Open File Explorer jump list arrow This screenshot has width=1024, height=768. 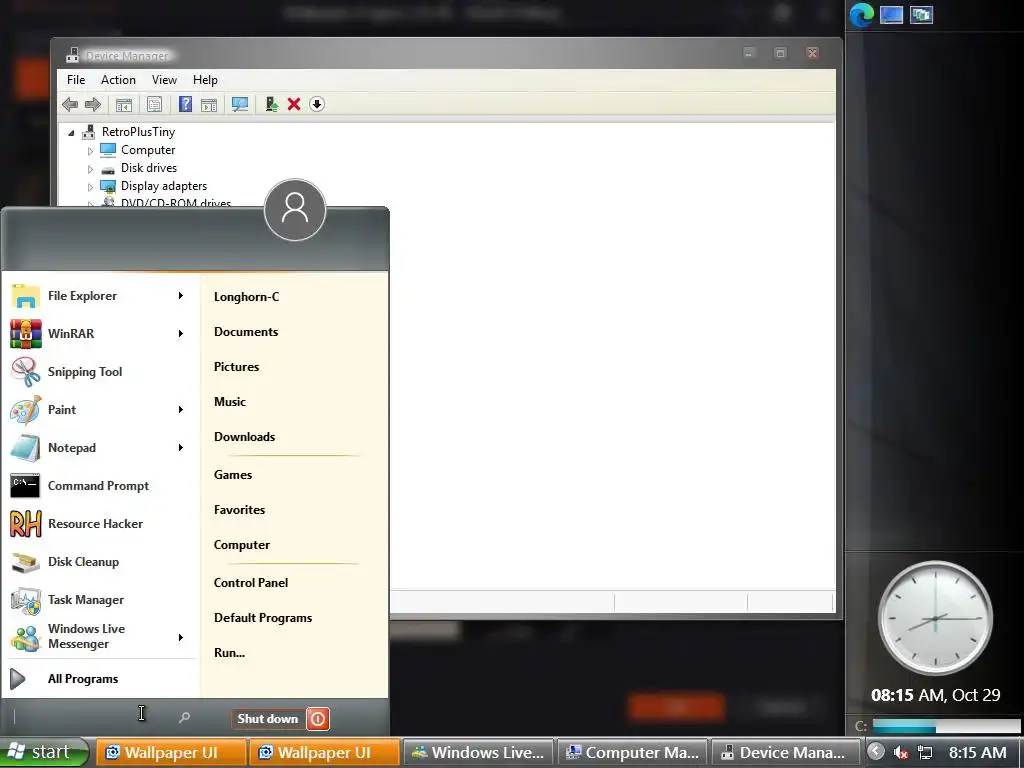coord(181,296)
